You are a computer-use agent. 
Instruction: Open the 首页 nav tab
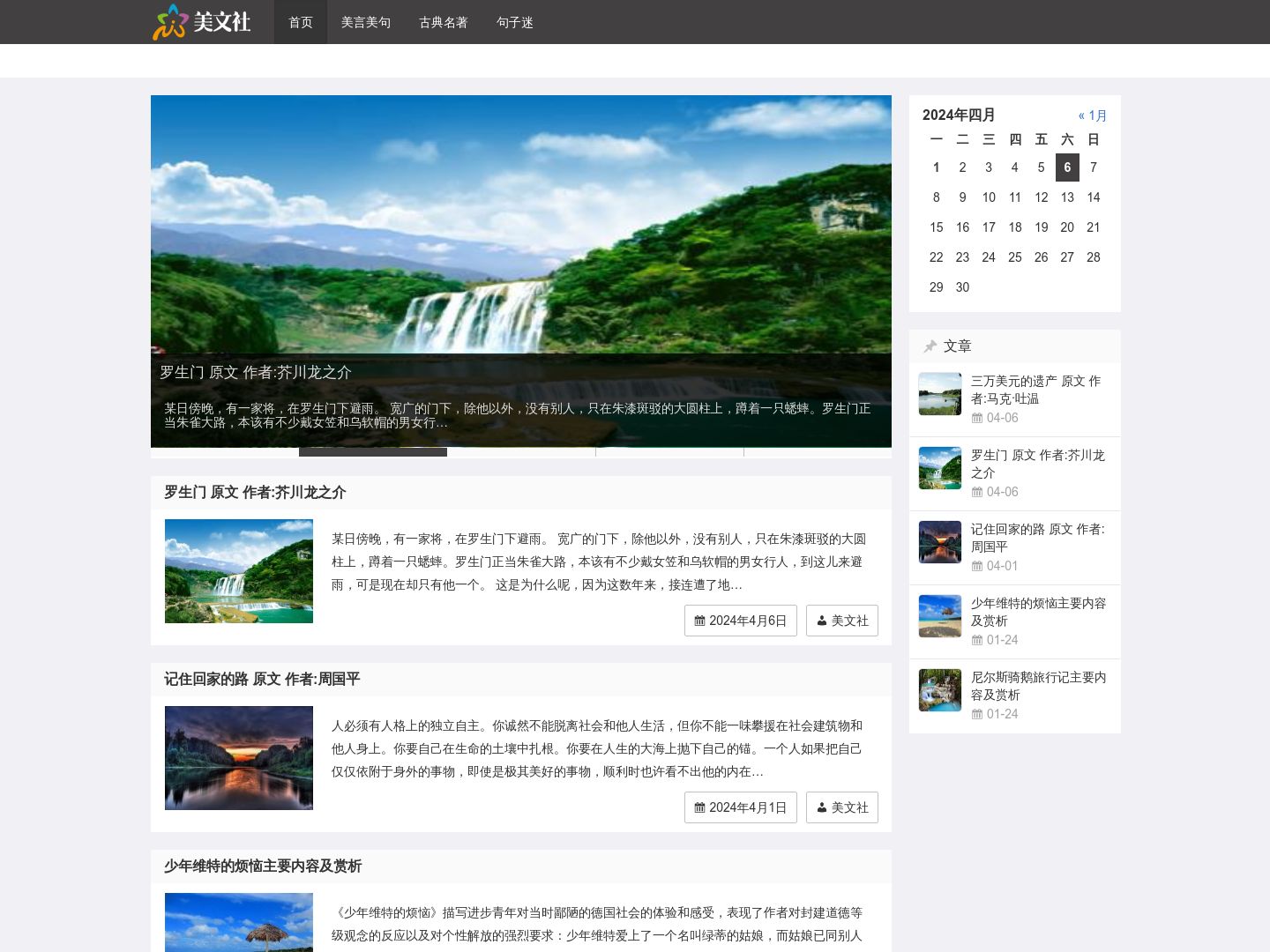click(x=301, y=22)
